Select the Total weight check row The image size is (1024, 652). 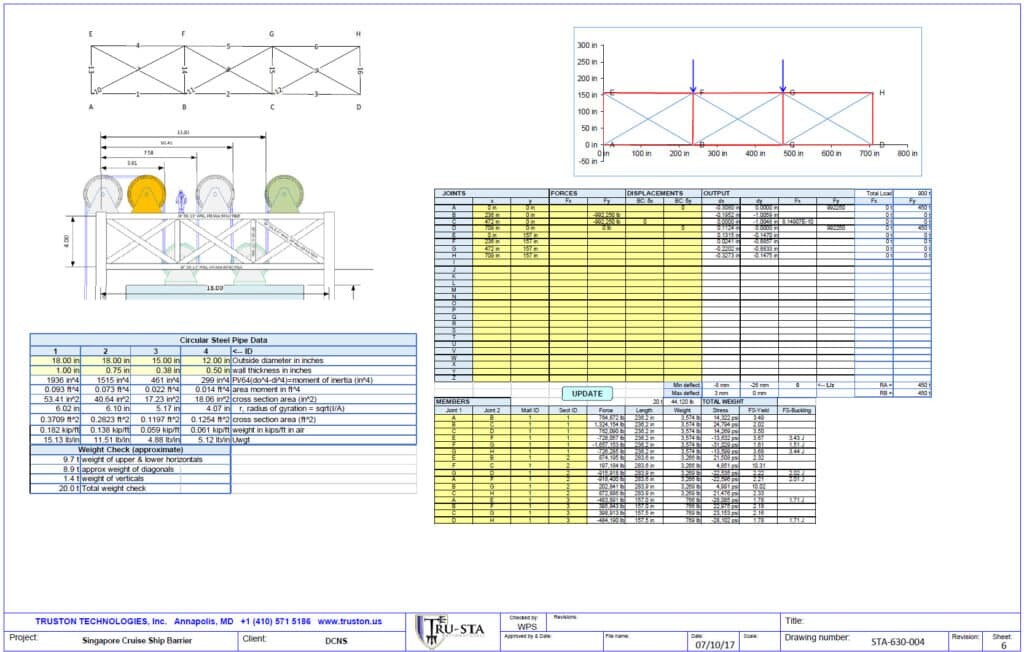coord(130,488)
